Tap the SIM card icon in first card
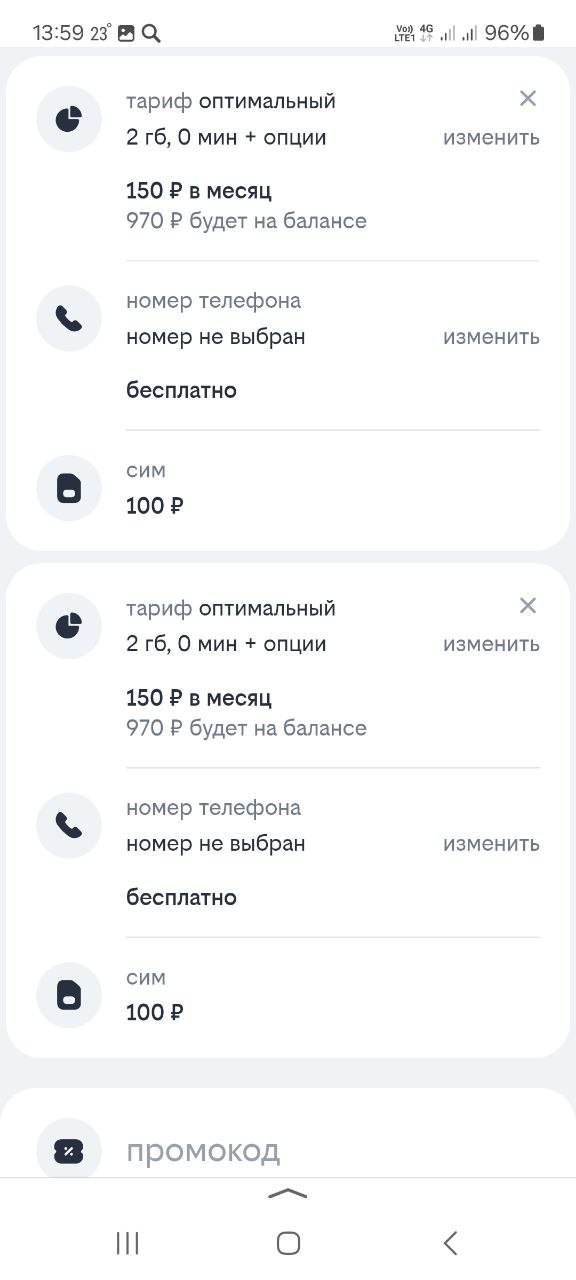This screenshot has width=576, height=1280. [69, 488]
